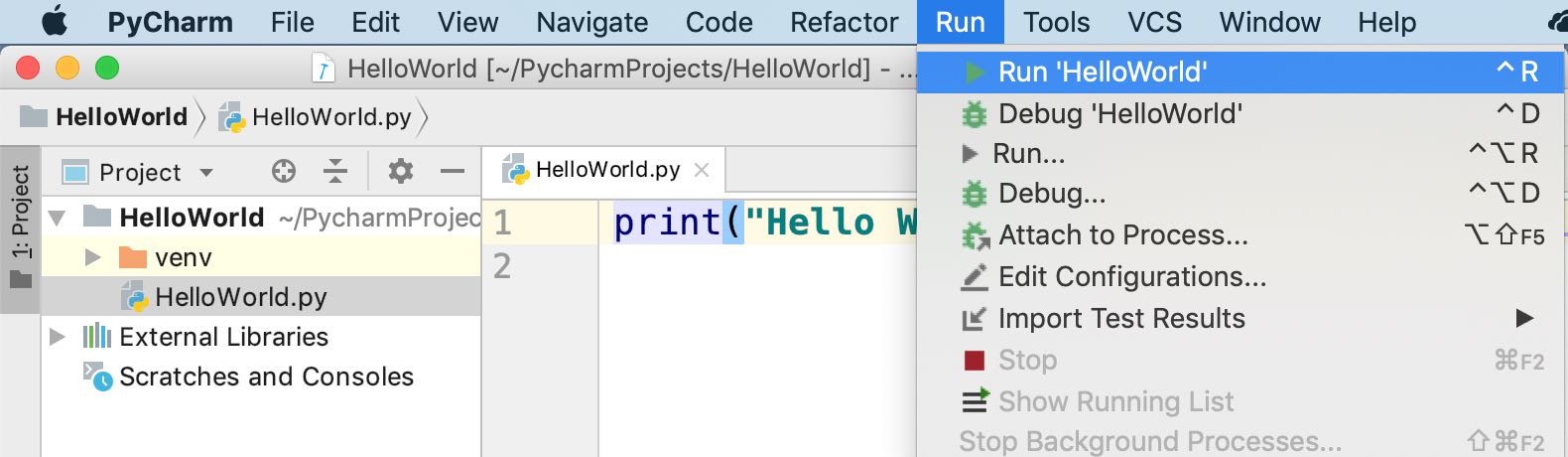Viewport: 1568px width, 457px height.
Task: Select Scratches and Consoles
Action: click(x=266, y=377)
